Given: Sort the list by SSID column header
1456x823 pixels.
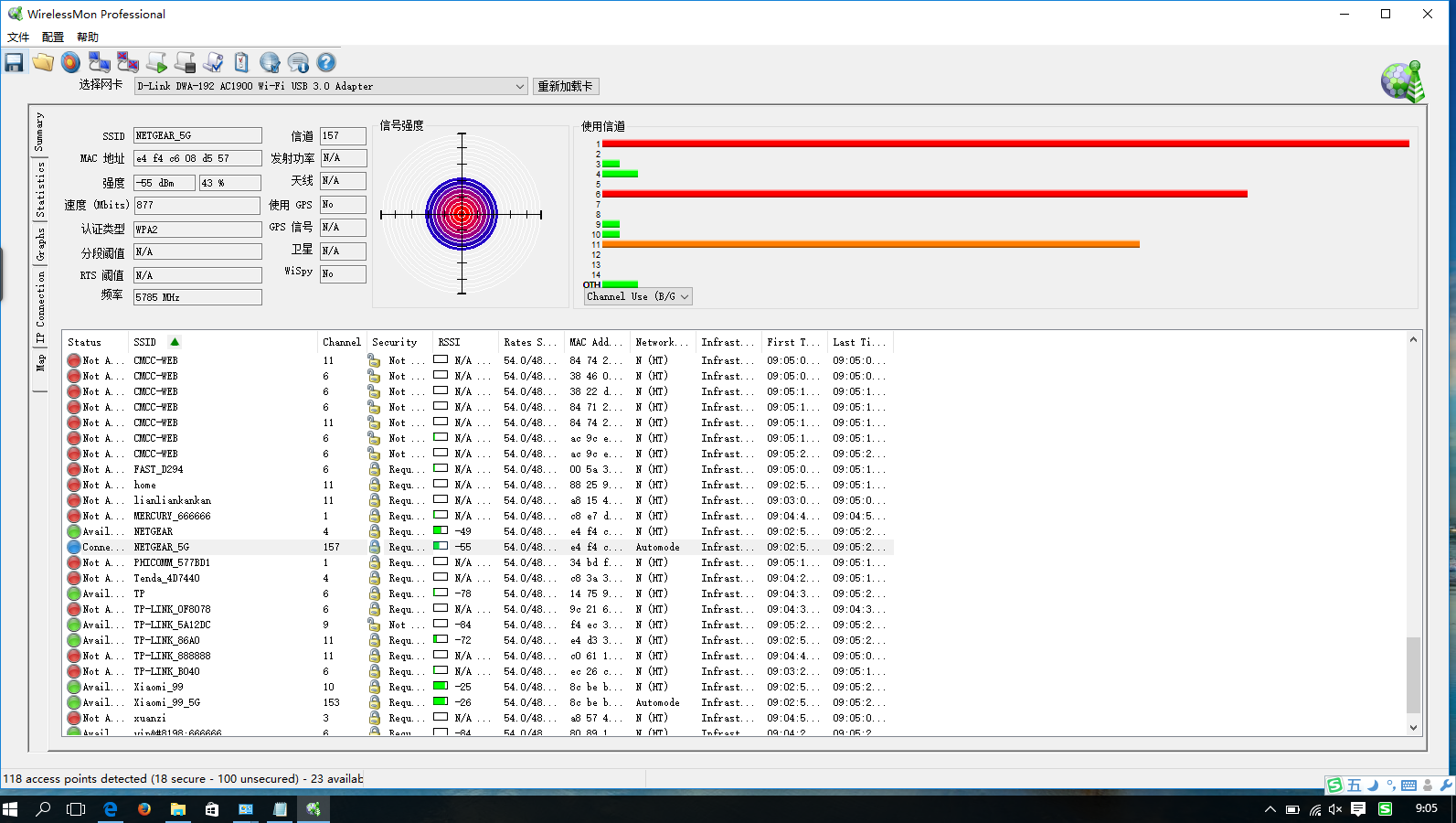Looking at the screenshot, I should coord(222,342).
